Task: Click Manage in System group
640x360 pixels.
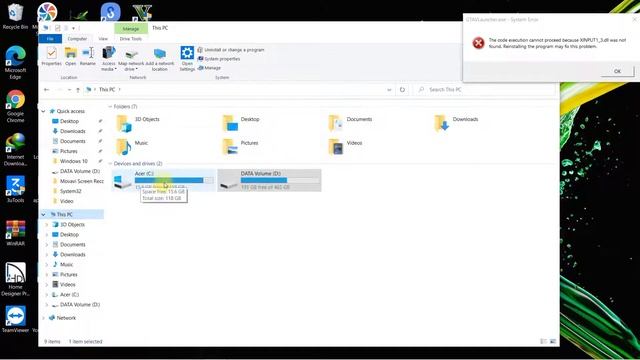Action: pos(209,68)
